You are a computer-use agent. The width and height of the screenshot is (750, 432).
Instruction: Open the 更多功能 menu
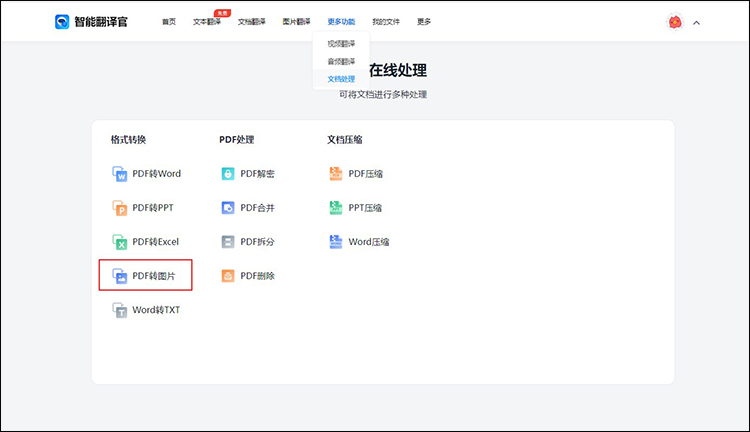point(341,22)
